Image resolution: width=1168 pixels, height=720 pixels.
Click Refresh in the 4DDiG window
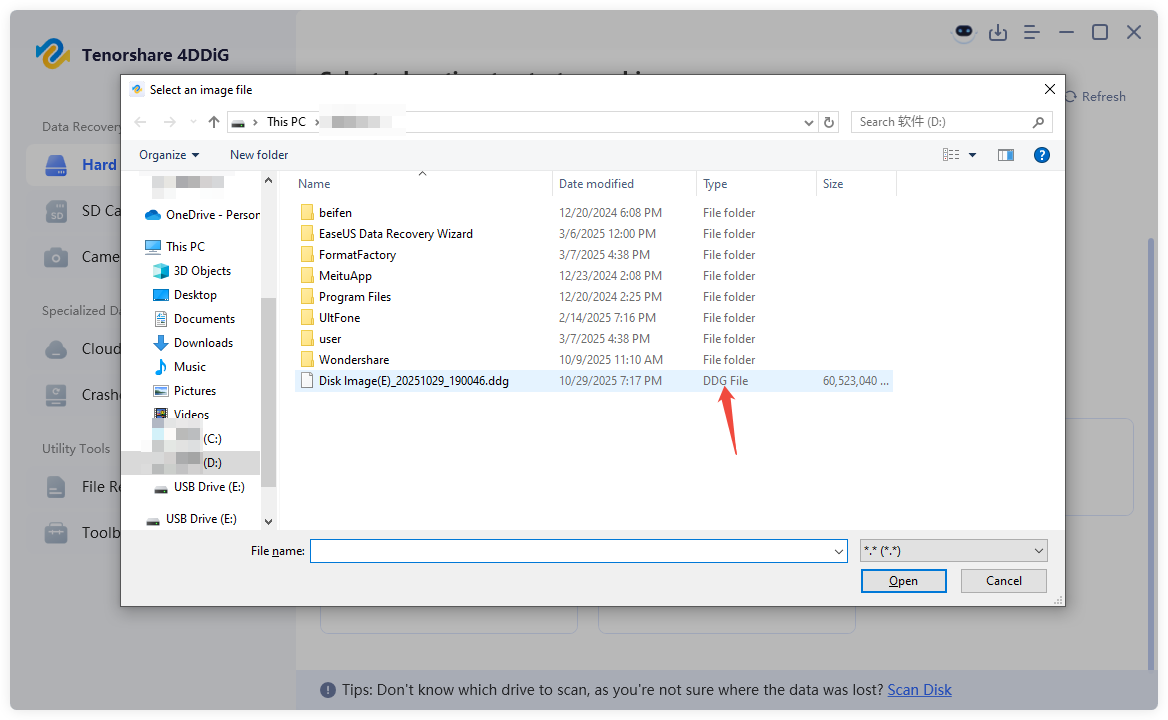click(1096, 97)
